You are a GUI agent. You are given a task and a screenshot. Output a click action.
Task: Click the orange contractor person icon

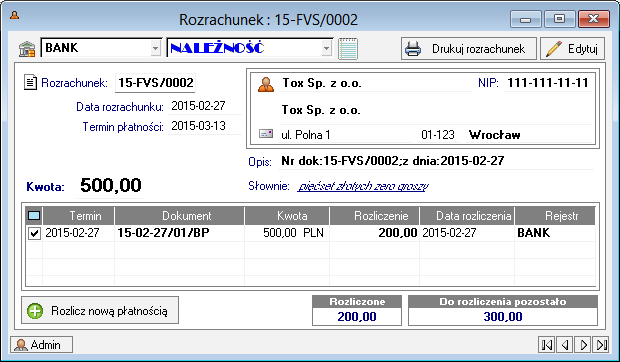tap(266, 84)
